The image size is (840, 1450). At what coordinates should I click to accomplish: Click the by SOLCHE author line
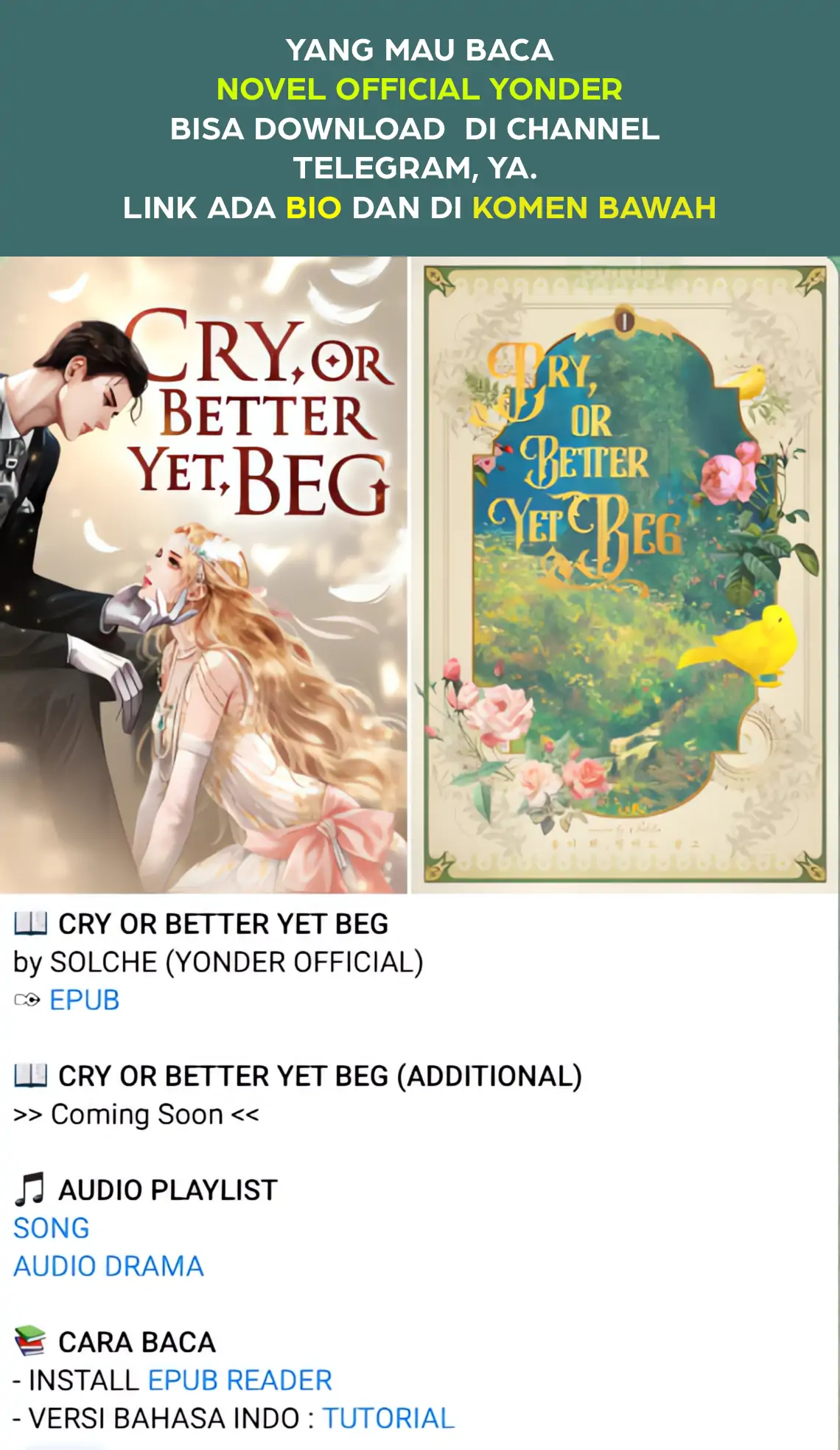pyautogui.click(x=218, y=962)
